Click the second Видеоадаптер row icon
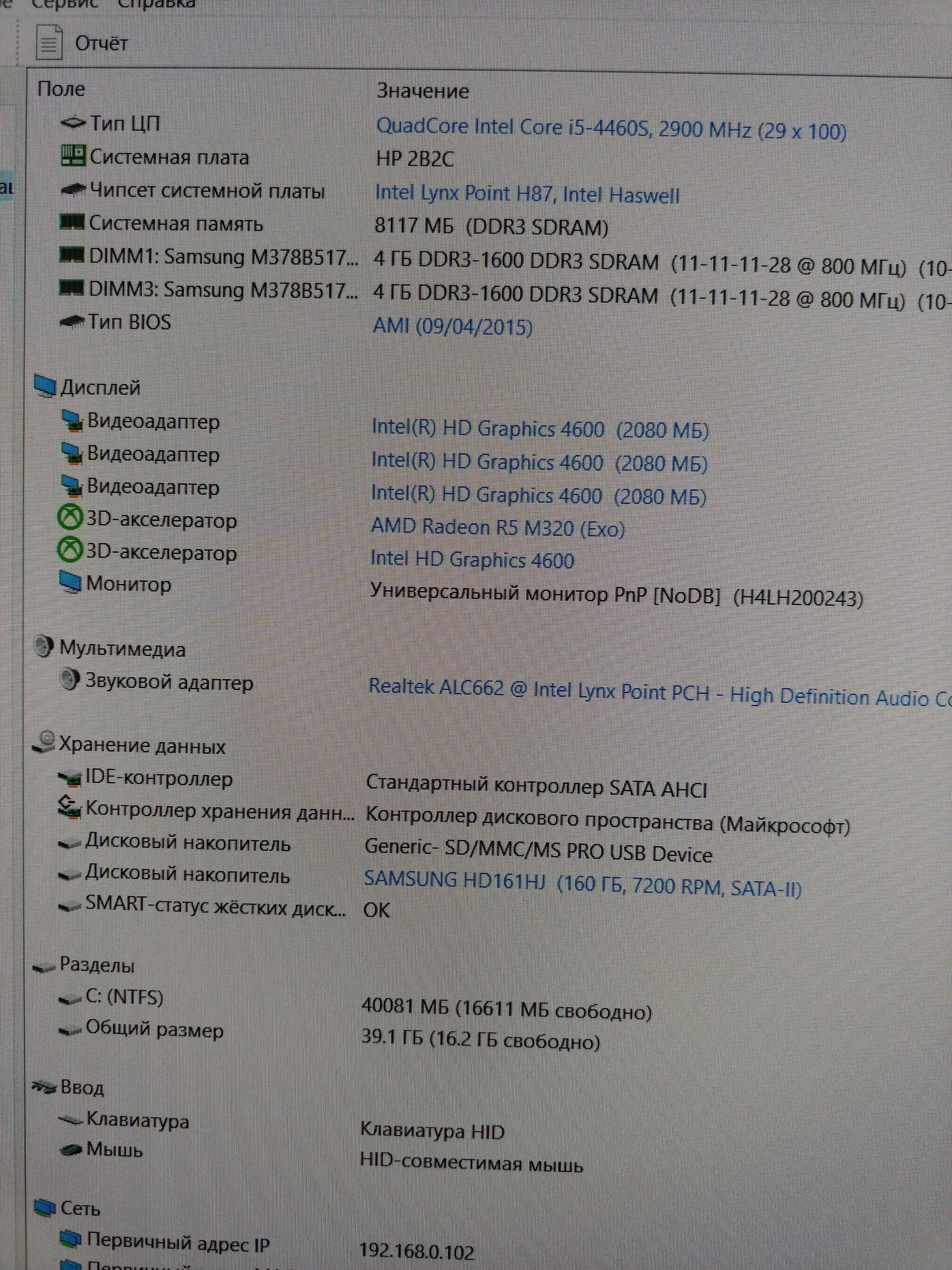This screenshot has height=1270, width=952. tap(72, 453)
